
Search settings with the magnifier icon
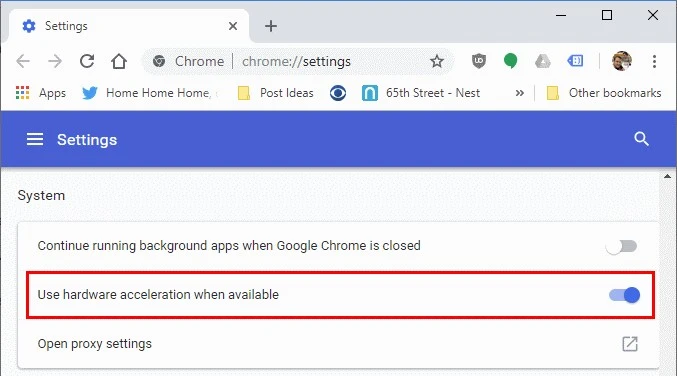tap(641, 139)
